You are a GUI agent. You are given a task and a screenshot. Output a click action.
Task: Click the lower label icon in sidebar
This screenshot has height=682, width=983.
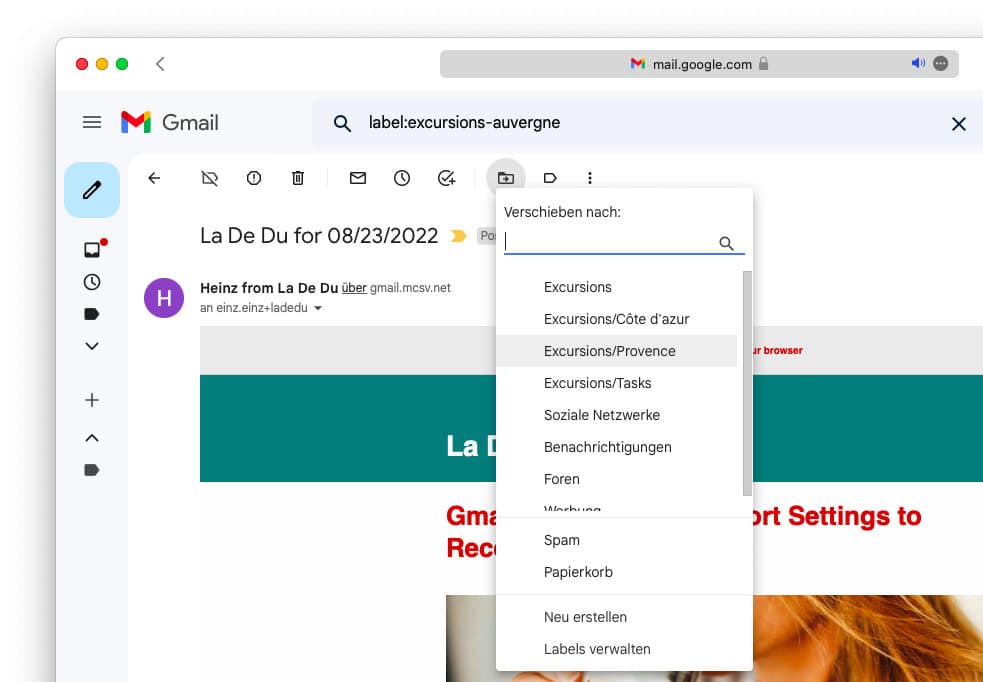[x=92, y=470]
